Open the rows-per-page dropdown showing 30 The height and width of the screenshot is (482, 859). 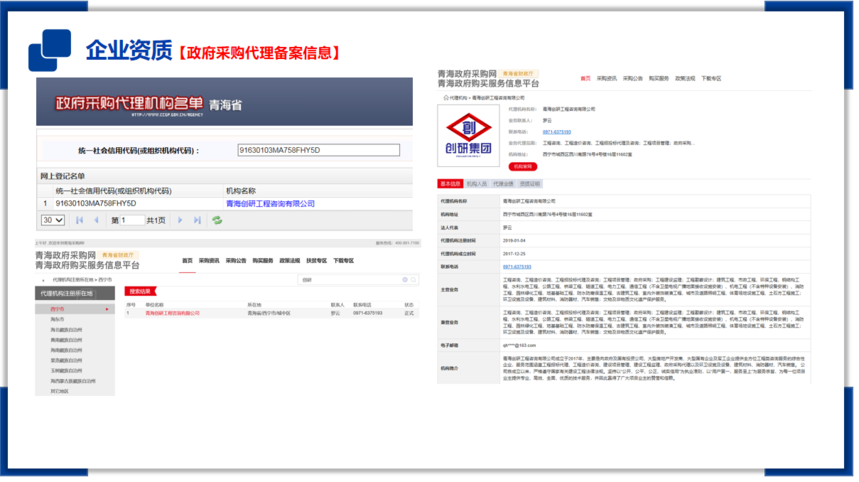(x=53, y=220)
